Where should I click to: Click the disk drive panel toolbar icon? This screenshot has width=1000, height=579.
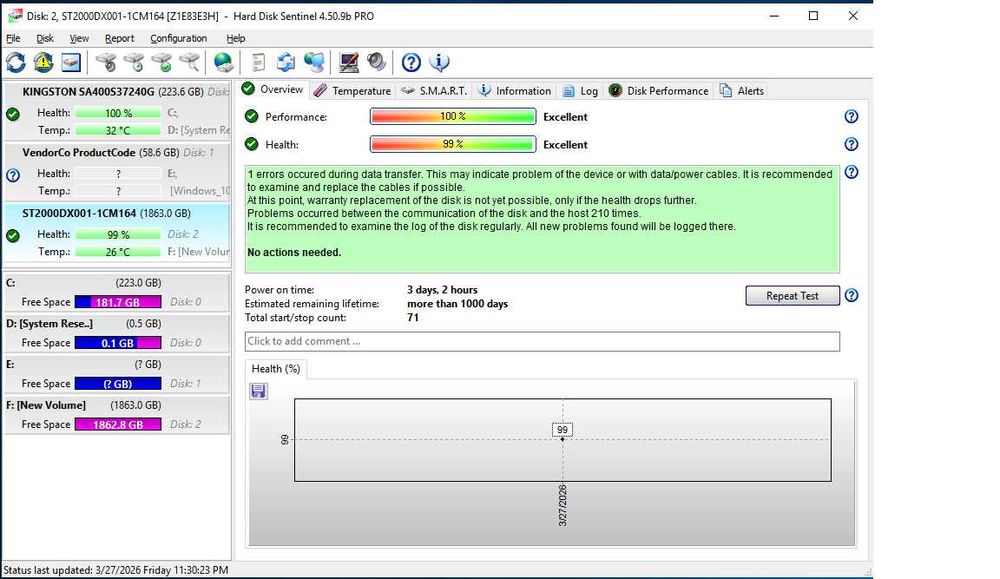71,62
